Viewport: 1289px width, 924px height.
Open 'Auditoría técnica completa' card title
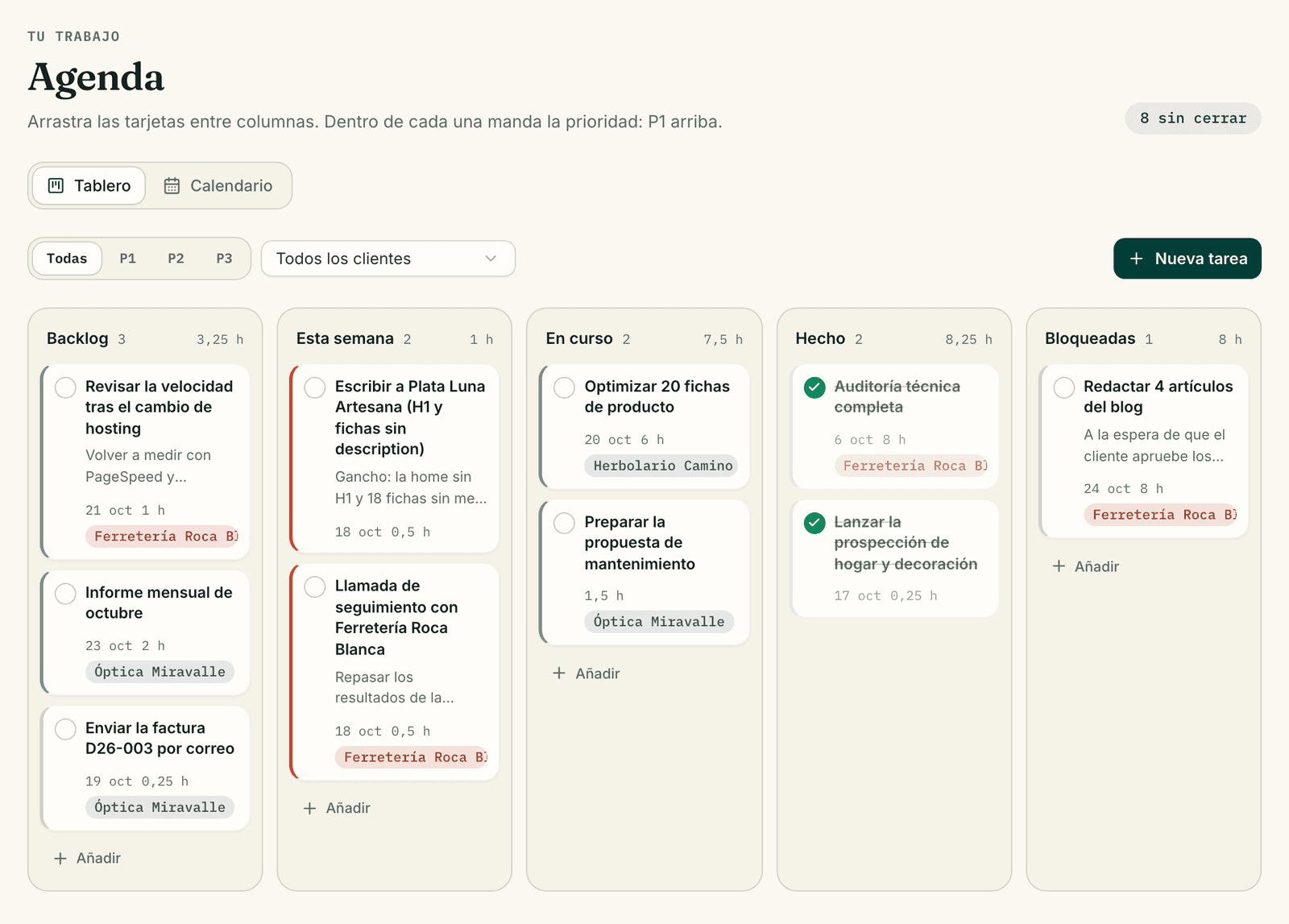(x=897, y=396)
